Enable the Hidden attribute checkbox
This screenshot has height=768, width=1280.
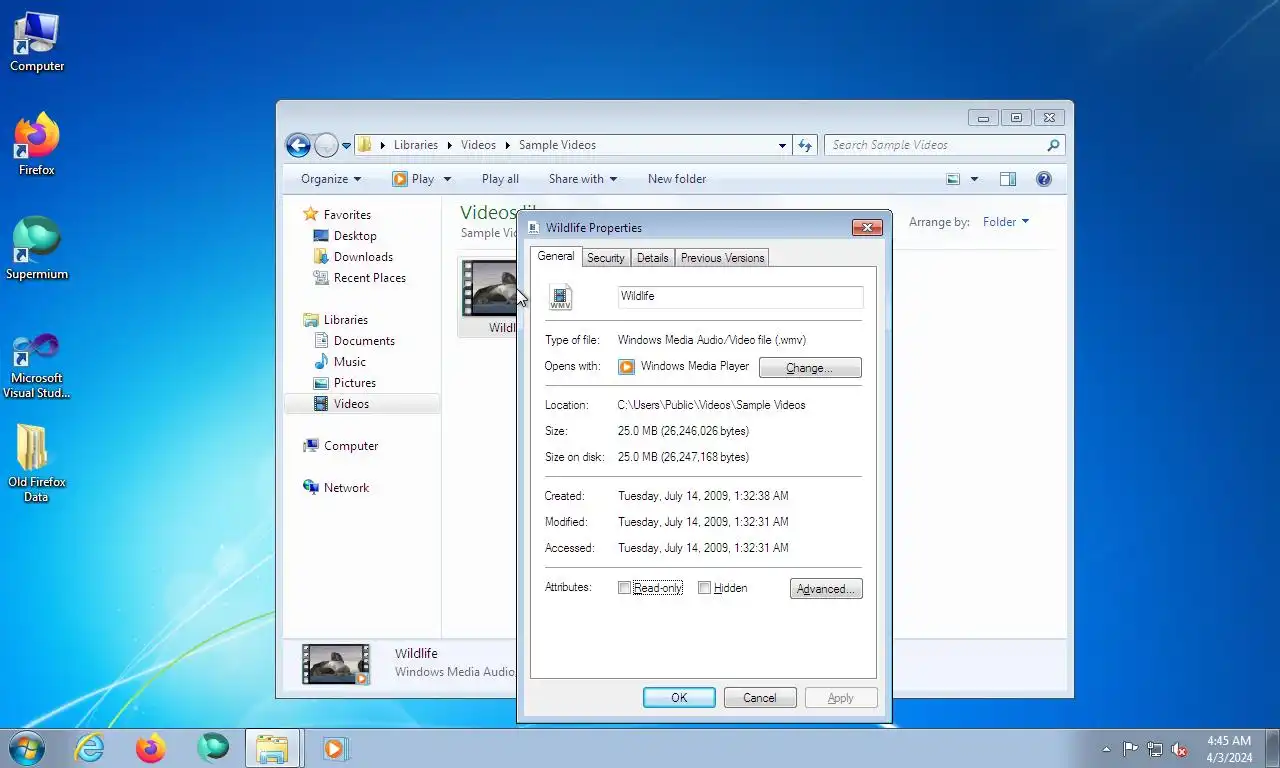705,588
